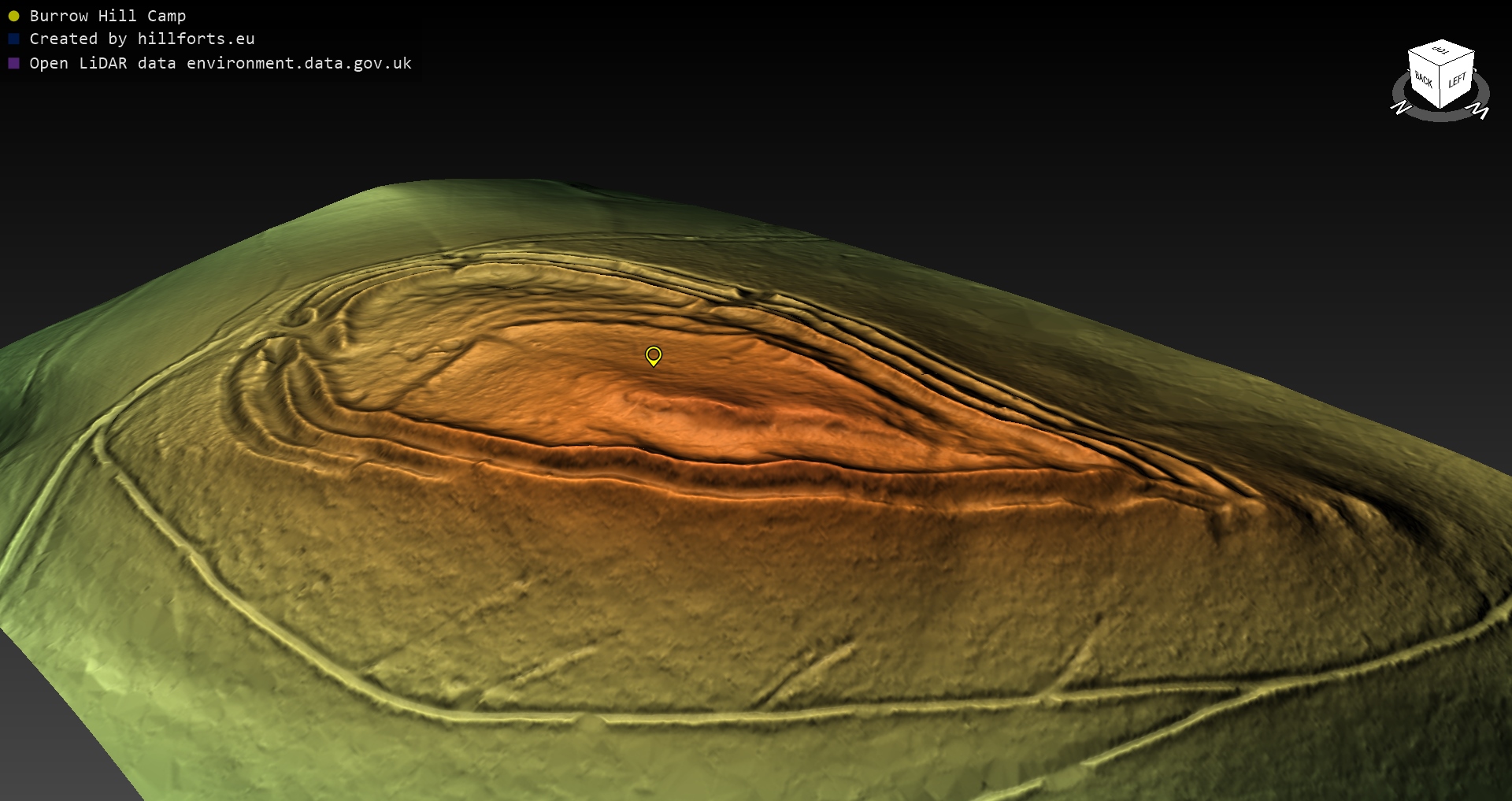Toggle the 'Open LiDAR data' legend entry
The width and height of the screenshot is (1512, 801).
pos(220,63)
